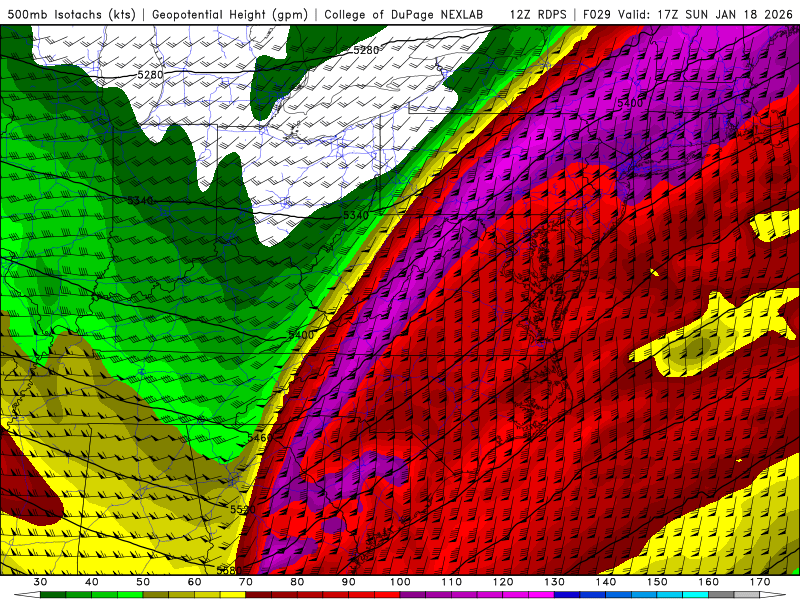The image size is (800, 600).
Task: Click colorbar scale label '30'
Action: point(40,582)
